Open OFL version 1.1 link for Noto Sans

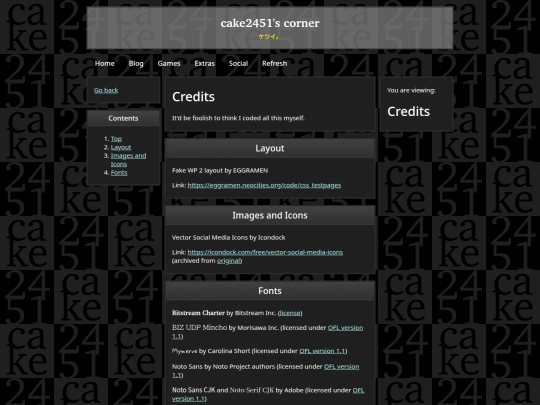[341, 367]
